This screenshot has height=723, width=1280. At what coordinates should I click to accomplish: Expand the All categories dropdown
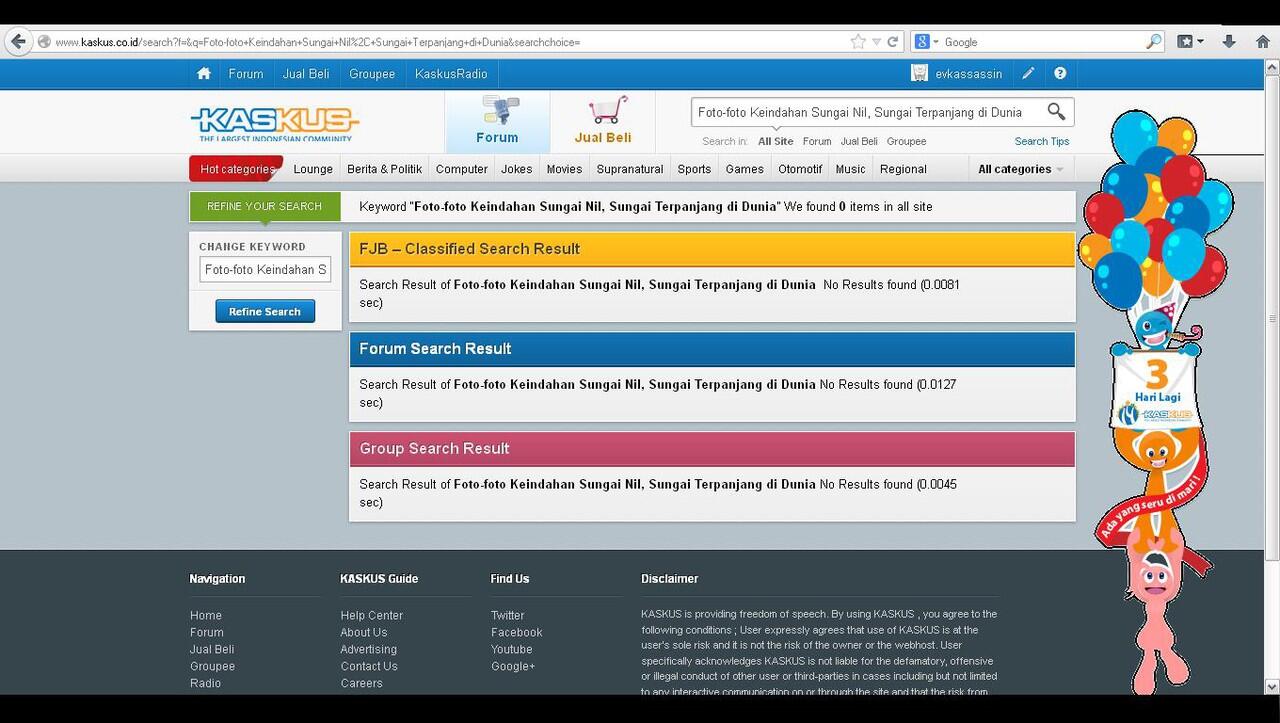point(1021,169)
